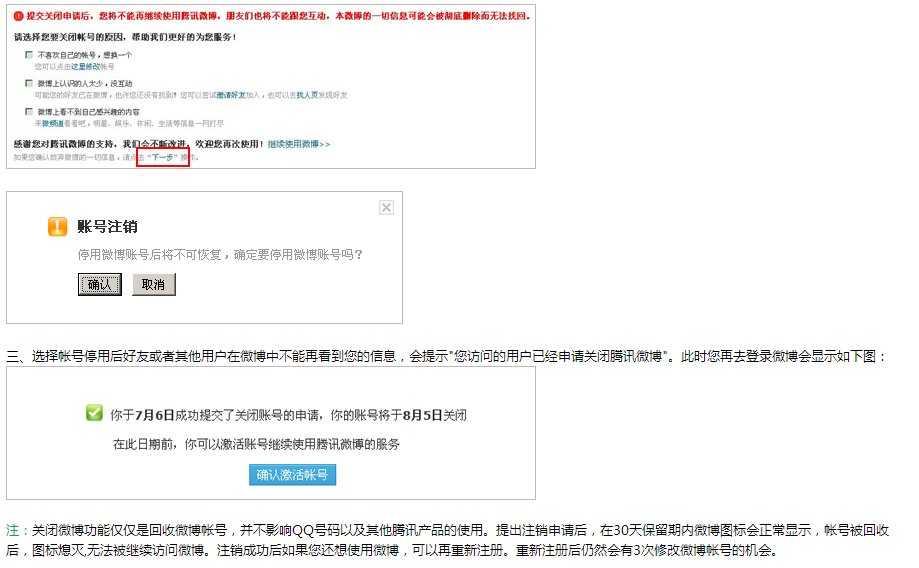Click the step three paragraph starting "三、选择帐号停用后"
919x568 pixels.
coord(447,356)
